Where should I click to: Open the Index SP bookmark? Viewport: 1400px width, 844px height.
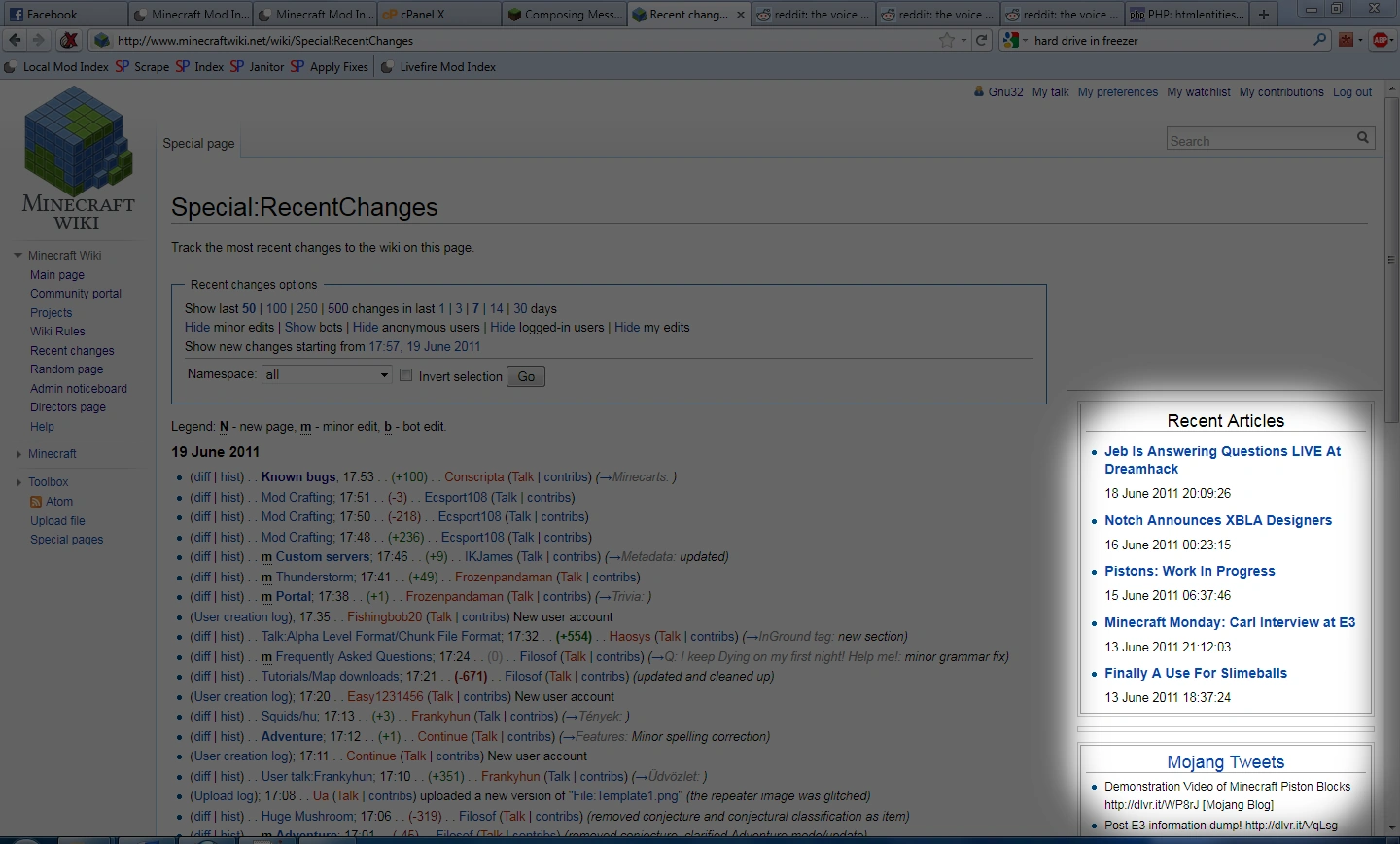coord(200,67)
